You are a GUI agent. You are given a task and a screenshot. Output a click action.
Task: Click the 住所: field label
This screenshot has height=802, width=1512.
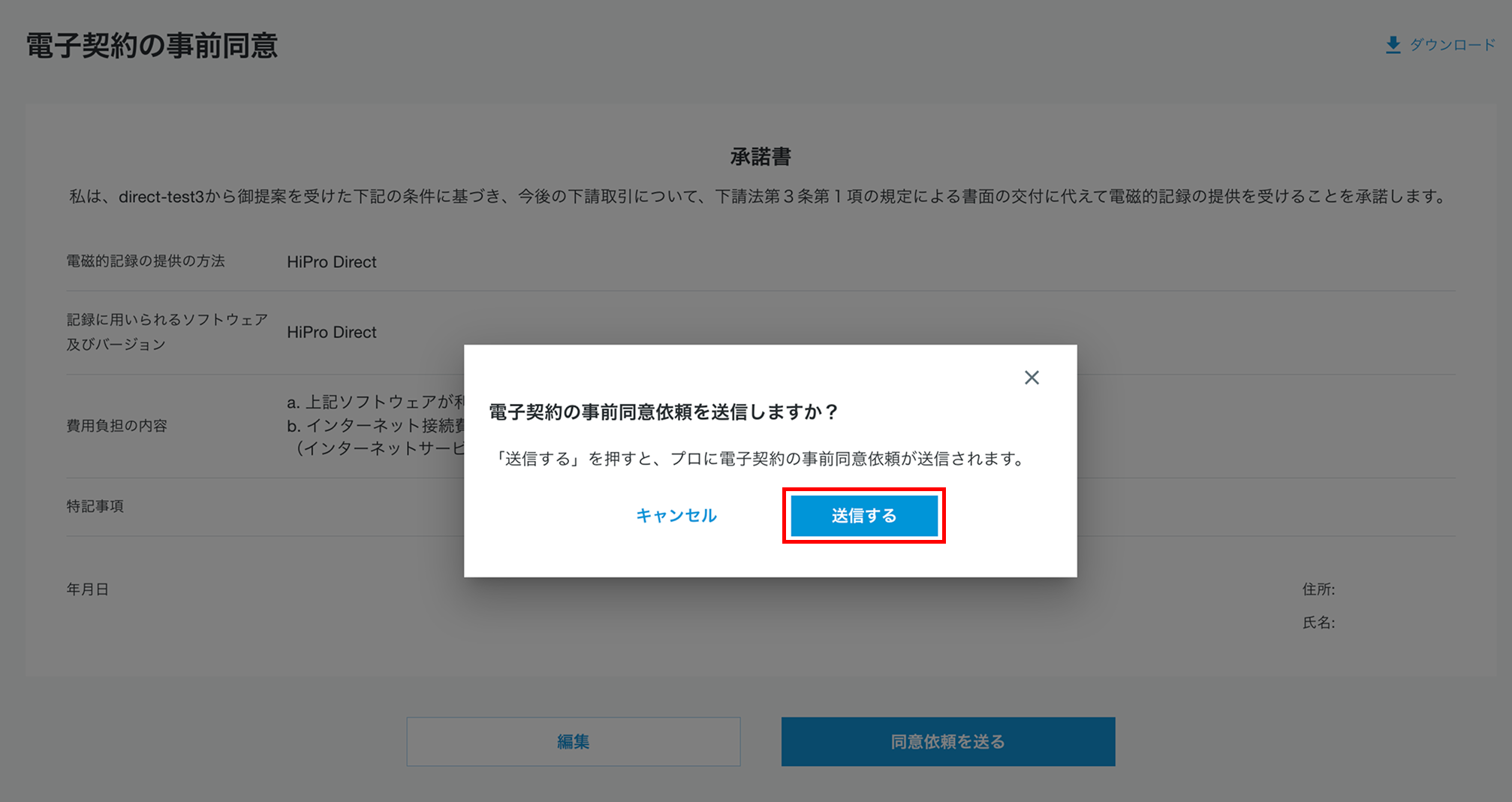(1318, 589)
